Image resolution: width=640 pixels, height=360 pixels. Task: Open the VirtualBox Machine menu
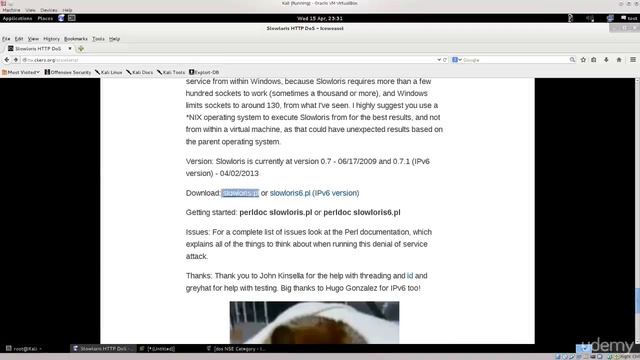(11, 10)
